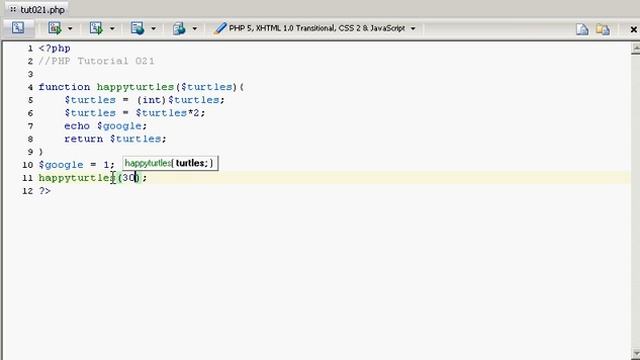Image resolution: width=640 pixels, height=360 pixels.
Task: Click line number 3 in the gutter
Action: (30, 74)
